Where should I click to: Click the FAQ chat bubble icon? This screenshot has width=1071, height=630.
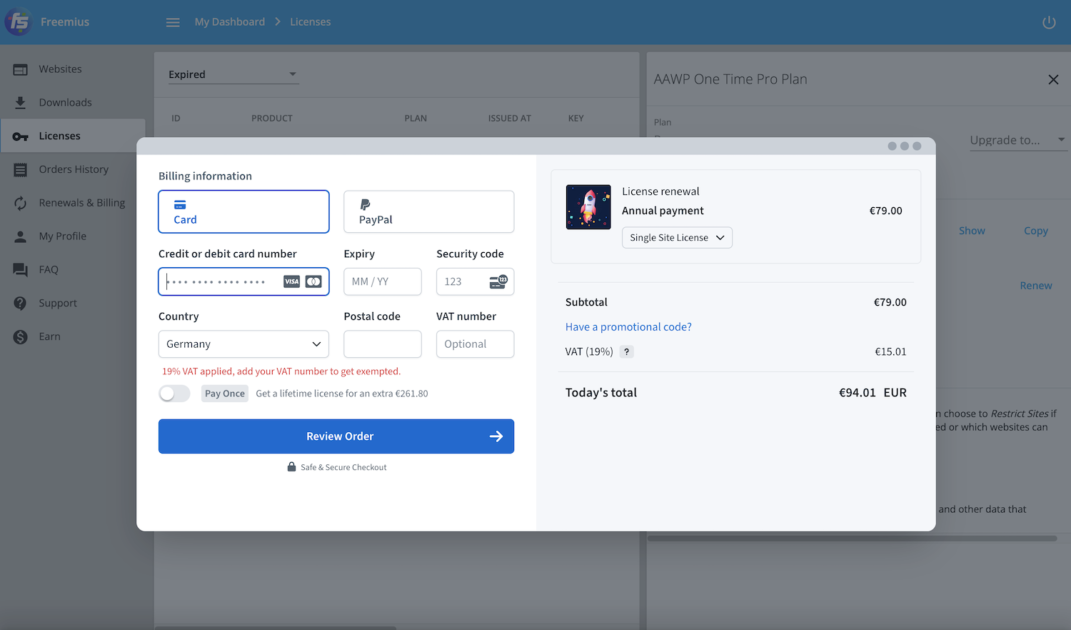pyautogui.click(x=20, y=270)
